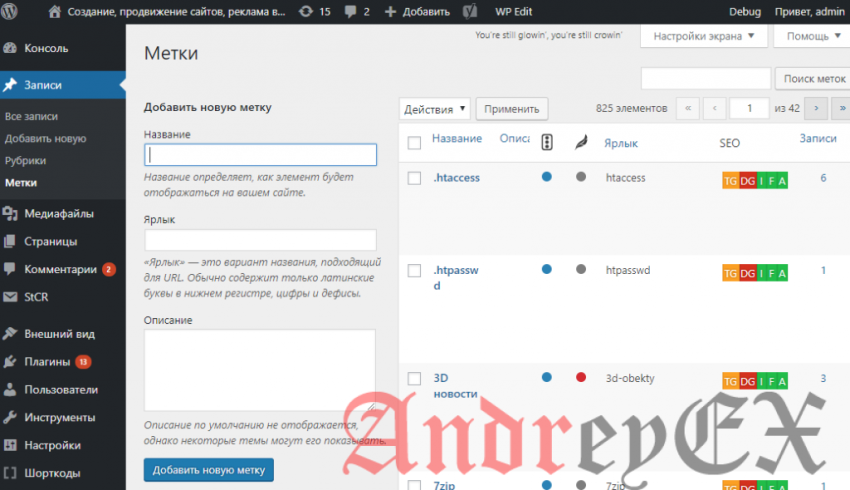Click SEO badges for .htaccess row

click(x=755, y=180)
